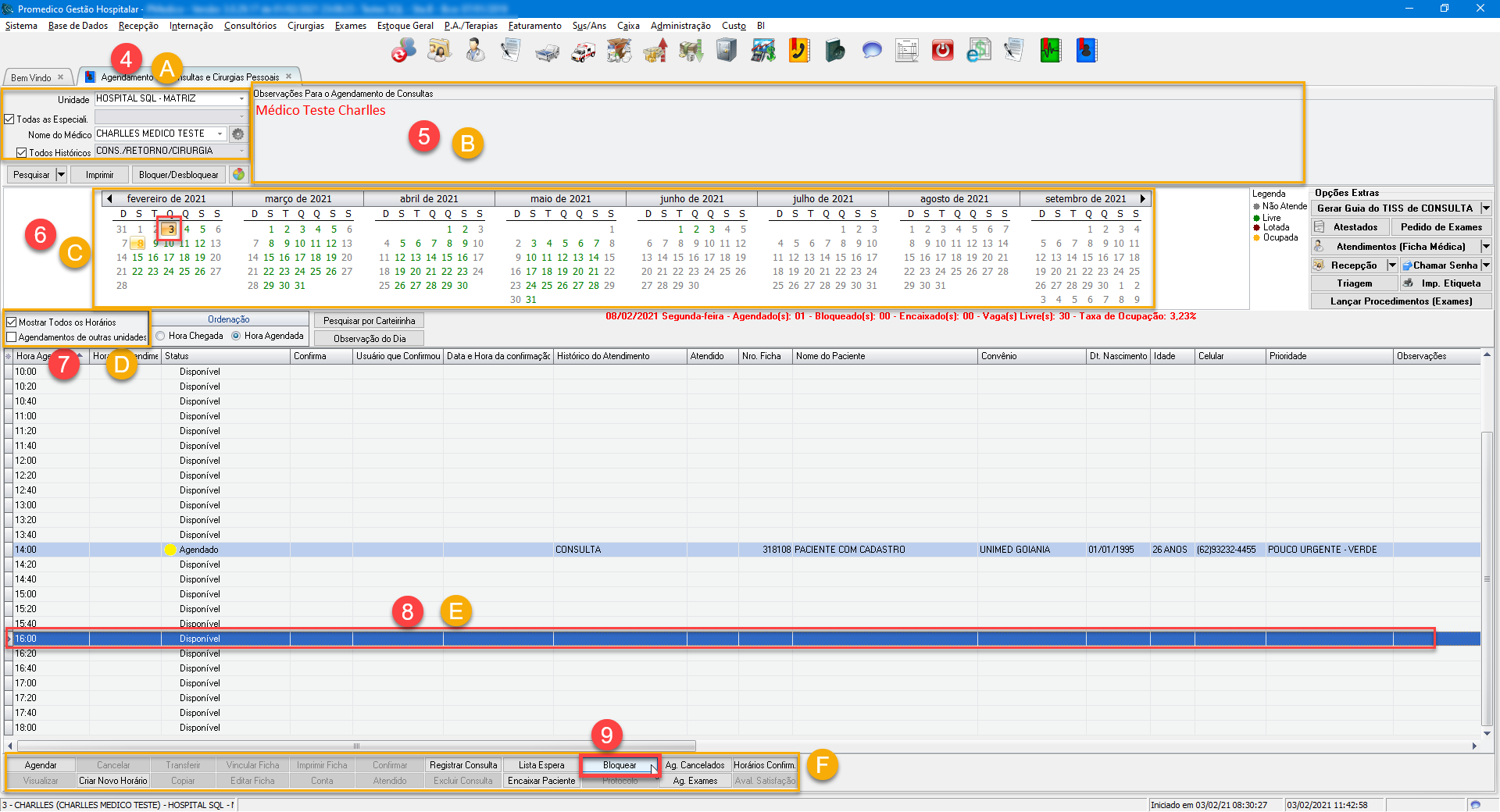Open the Faturamento menu
The image size is (1500, 812).
click(534, 26)
